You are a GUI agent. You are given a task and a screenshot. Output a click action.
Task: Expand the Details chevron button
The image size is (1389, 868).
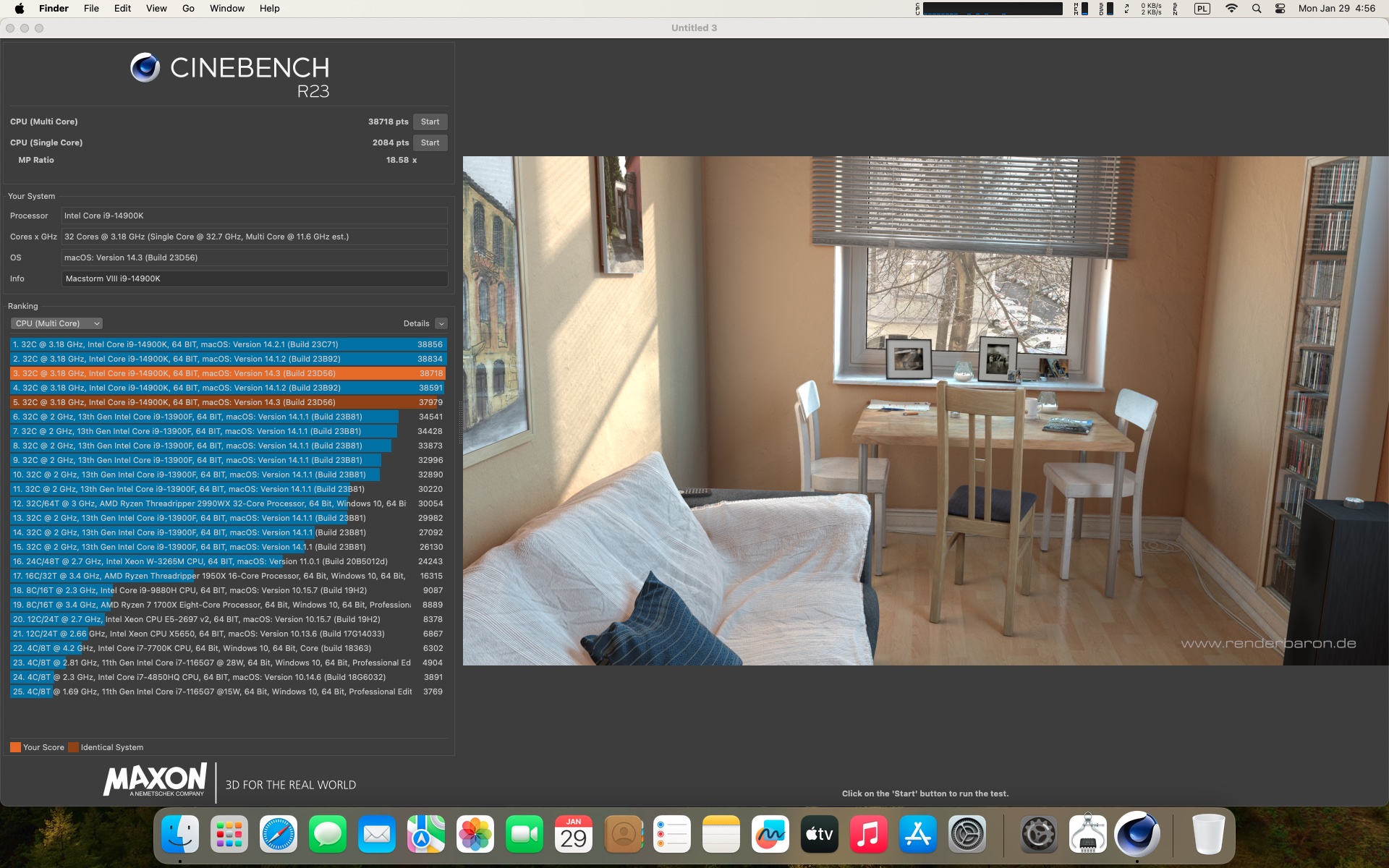[441, 323]
